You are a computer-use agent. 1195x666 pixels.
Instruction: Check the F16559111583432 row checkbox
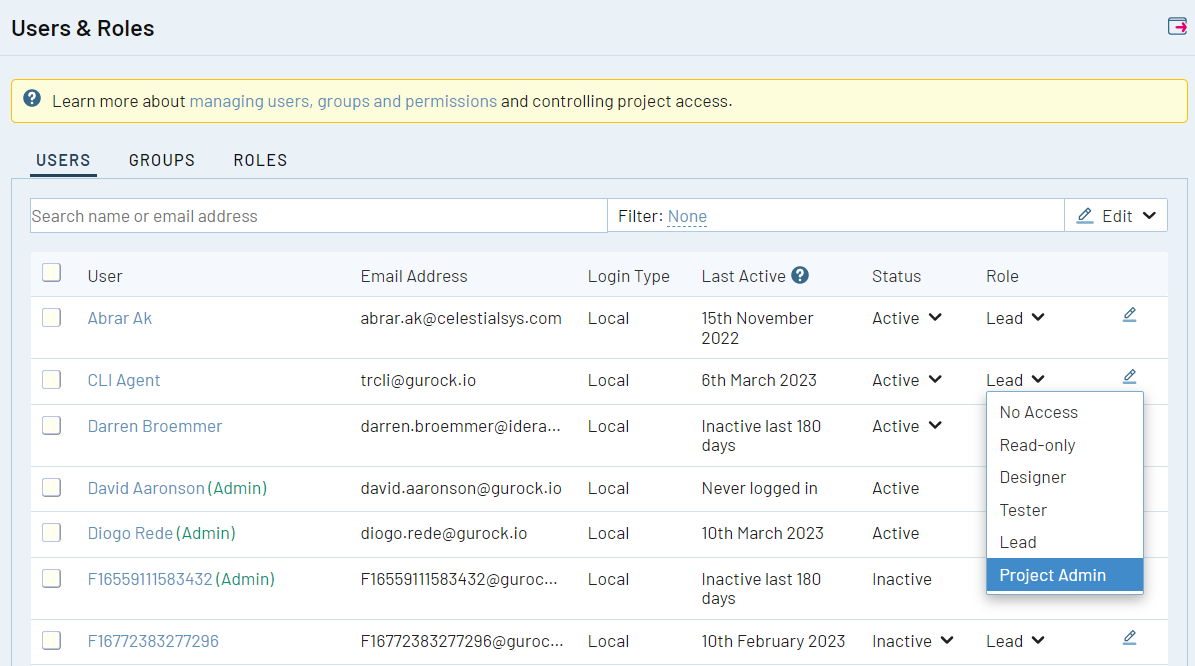tap(52, 578)
